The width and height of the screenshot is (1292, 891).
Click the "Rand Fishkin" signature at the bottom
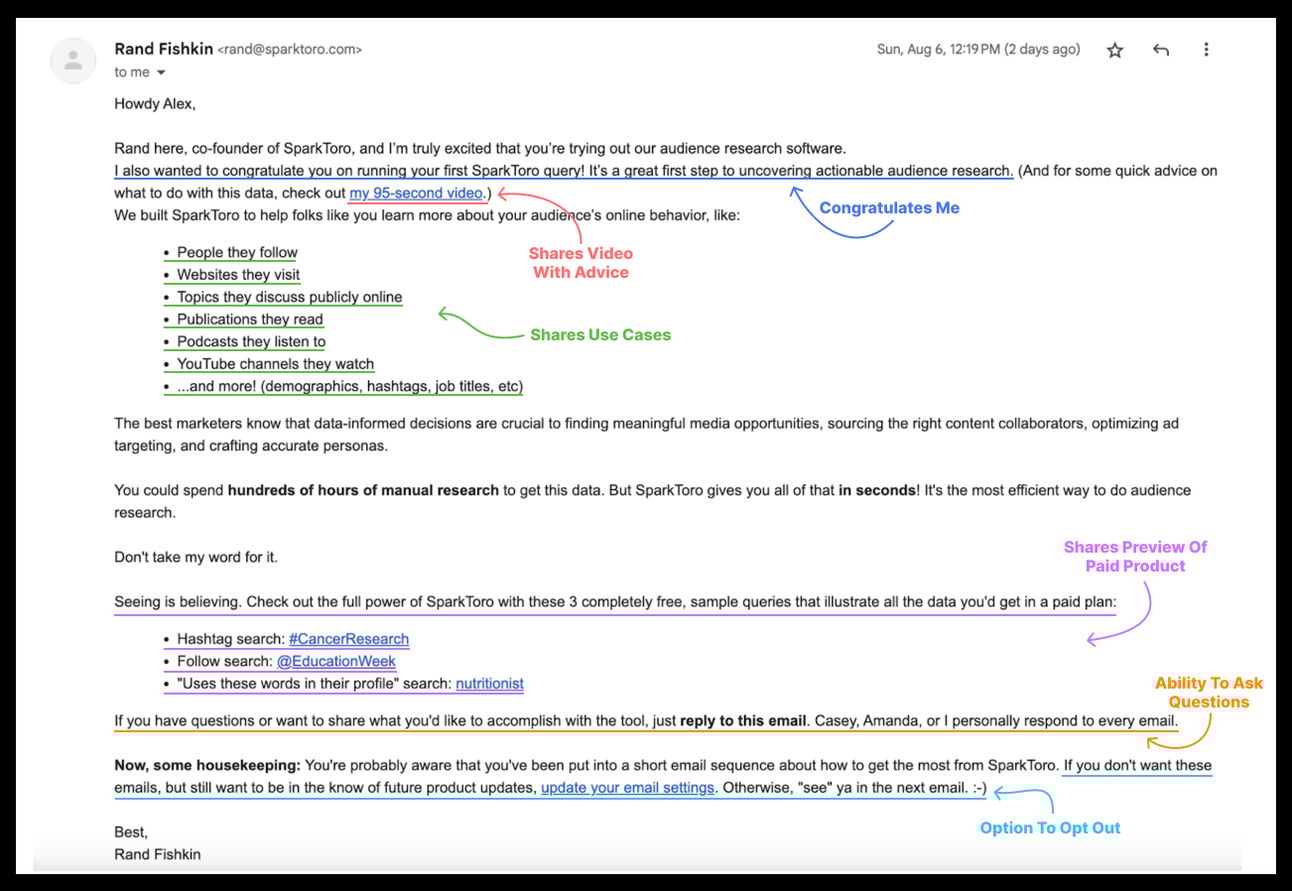157,854
